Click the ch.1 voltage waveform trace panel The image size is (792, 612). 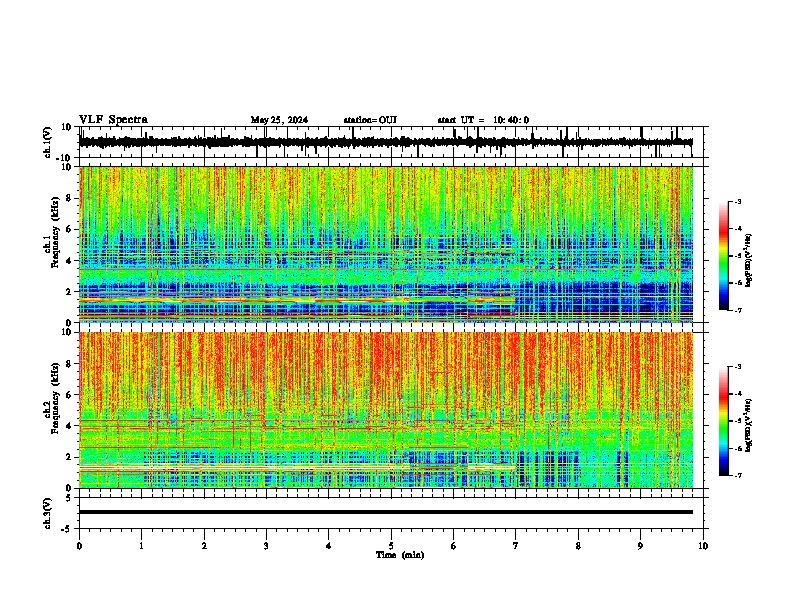point(393,142)
